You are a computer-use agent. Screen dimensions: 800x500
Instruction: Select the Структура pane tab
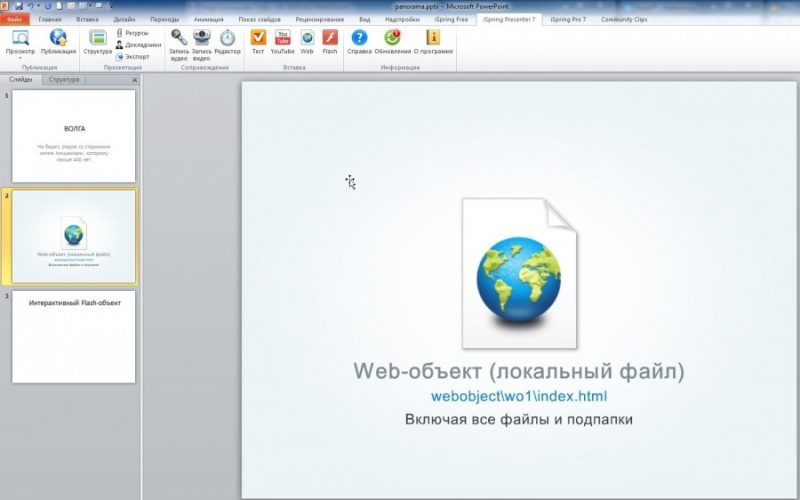[64, 80]
